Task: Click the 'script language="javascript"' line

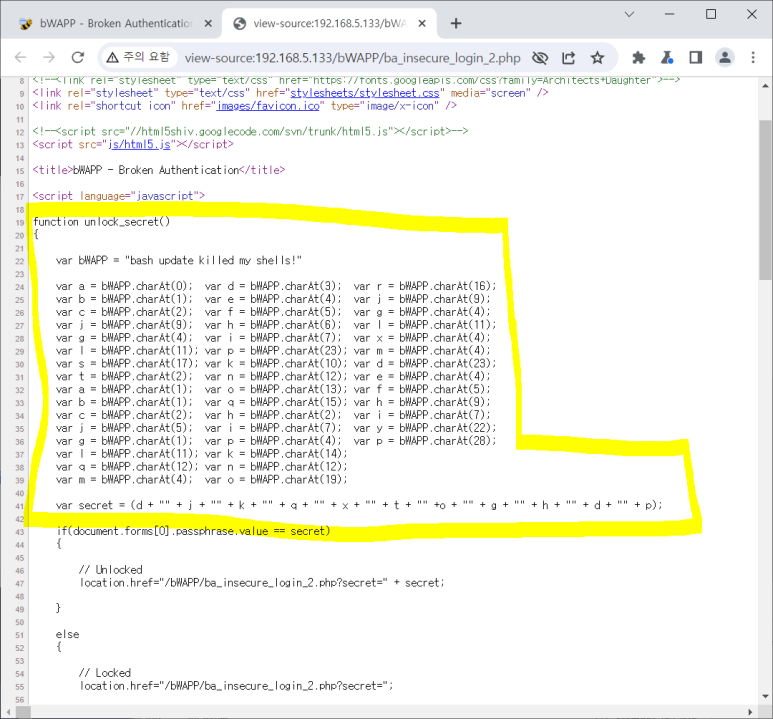Action: (x=118, y=196)
